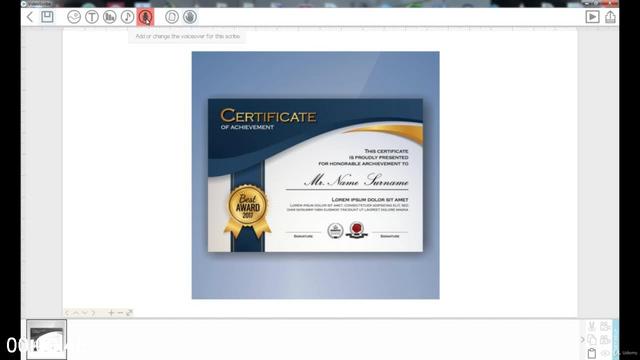Viewport: 640px width, 360px height.
Task: Copy the selected timeline element
Action: click(592, 339)
